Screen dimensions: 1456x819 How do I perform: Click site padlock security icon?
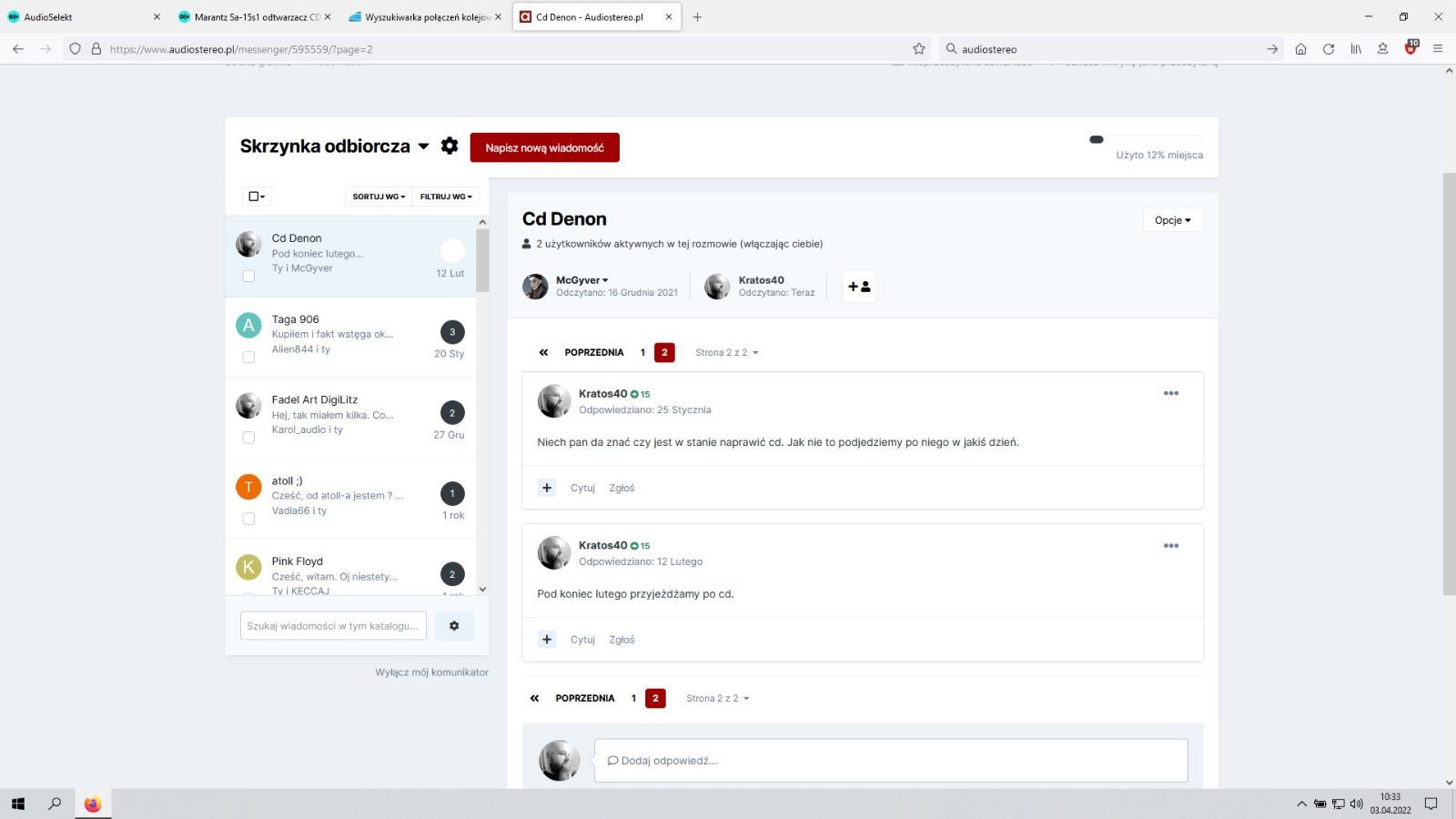[96, 49]
